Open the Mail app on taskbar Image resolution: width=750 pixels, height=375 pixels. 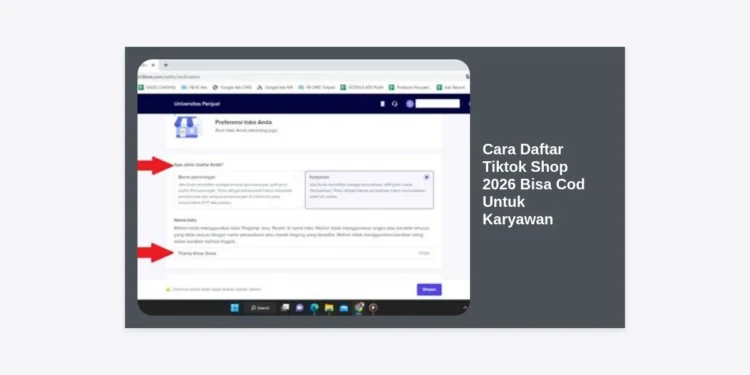[344, 308]
